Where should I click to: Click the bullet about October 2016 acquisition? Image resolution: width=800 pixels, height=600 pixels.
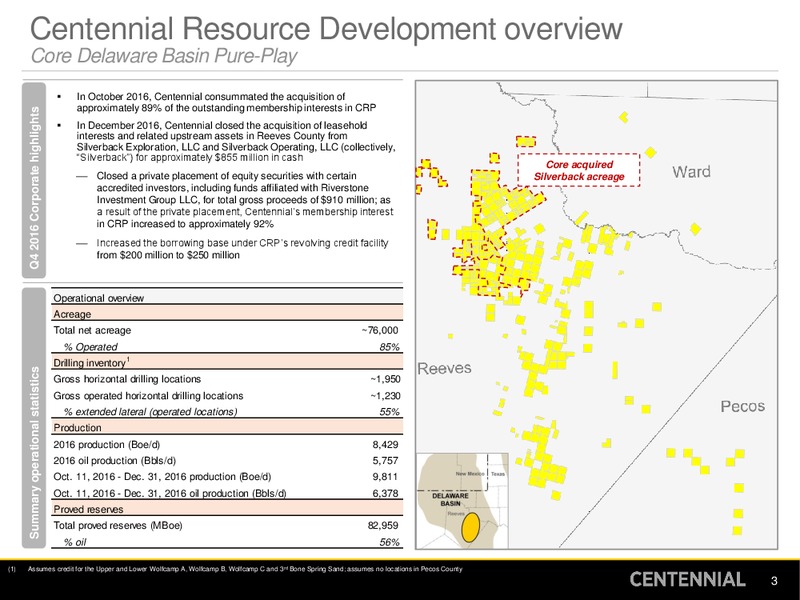[227, 102]
